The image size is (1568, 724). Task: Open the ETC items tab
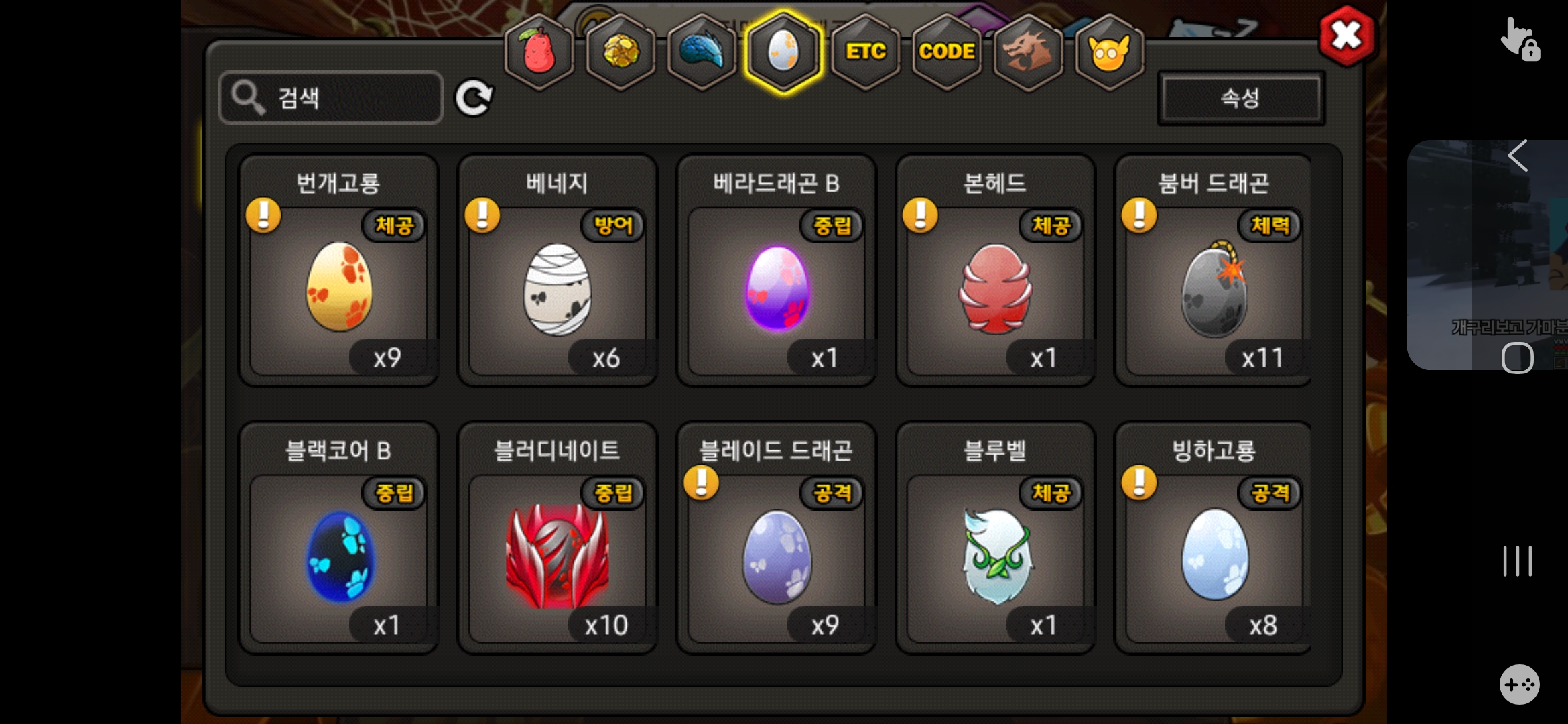click(x=865, y=52)
